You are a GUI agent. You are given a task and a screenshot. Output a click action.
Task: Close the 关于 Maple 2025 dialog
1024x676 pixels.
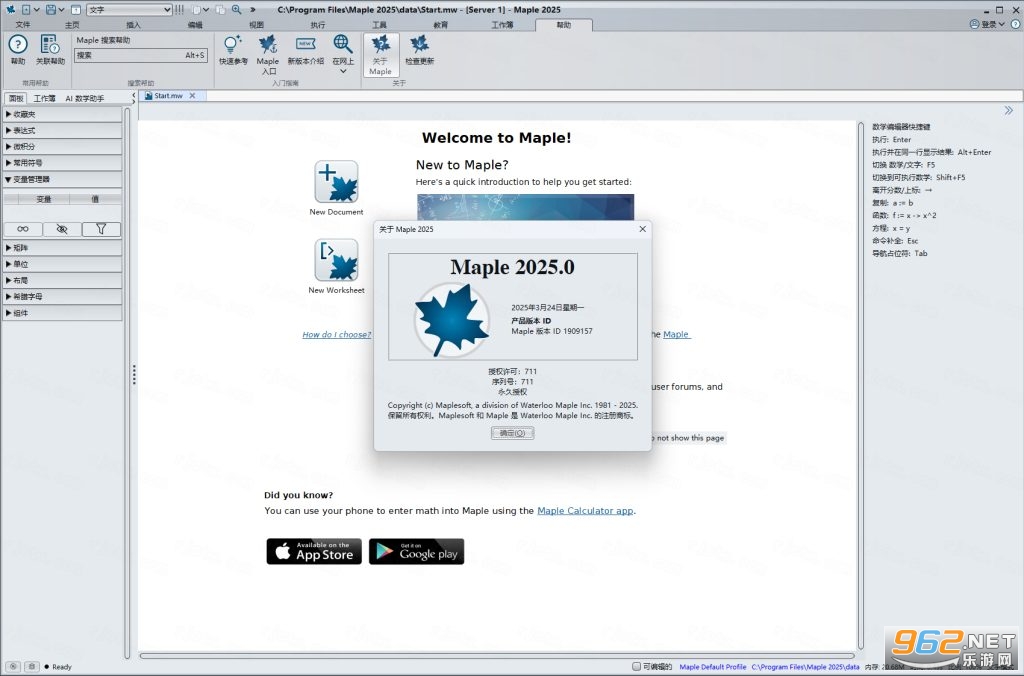[x=643, y=229]
